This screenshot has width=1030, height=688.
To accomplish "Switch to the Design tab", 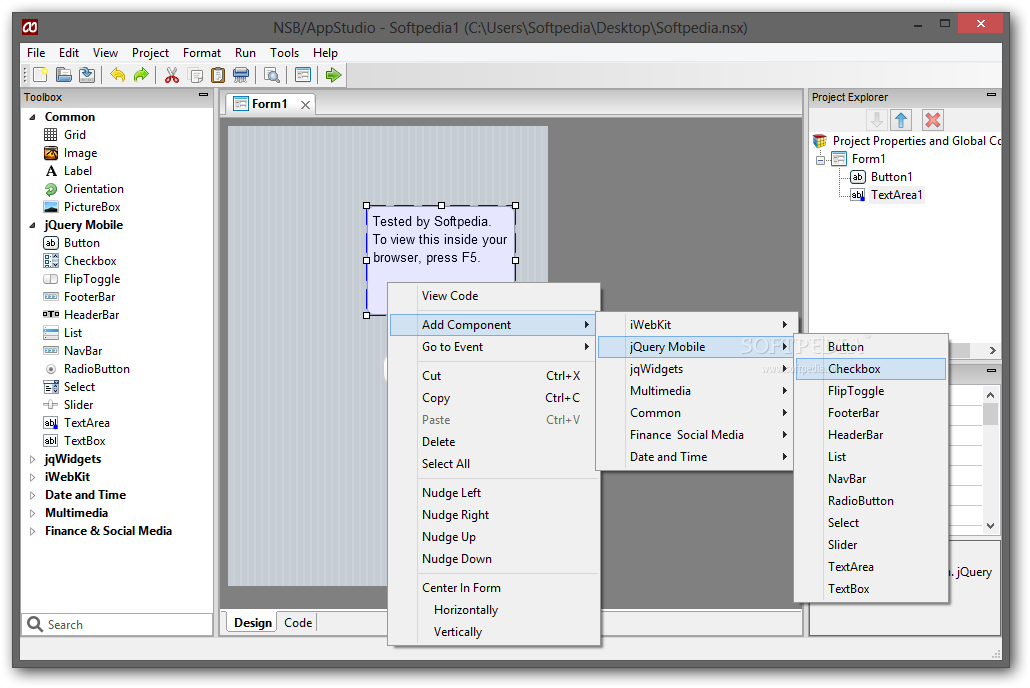I will click(253, 623).
